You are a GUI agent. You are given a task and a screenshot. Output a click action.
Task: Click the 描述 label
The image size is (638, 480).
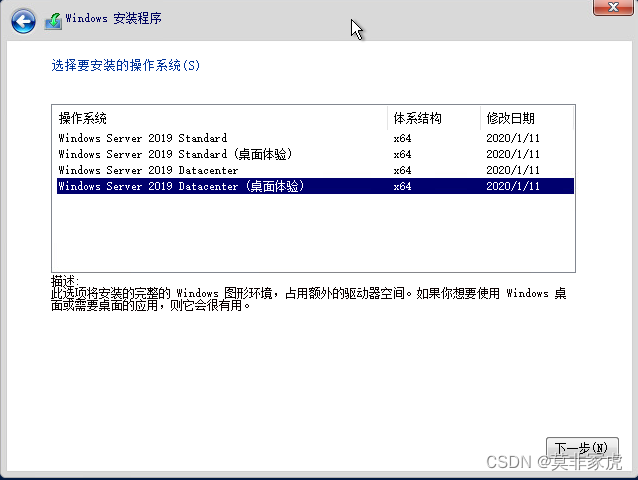point(65,280)
